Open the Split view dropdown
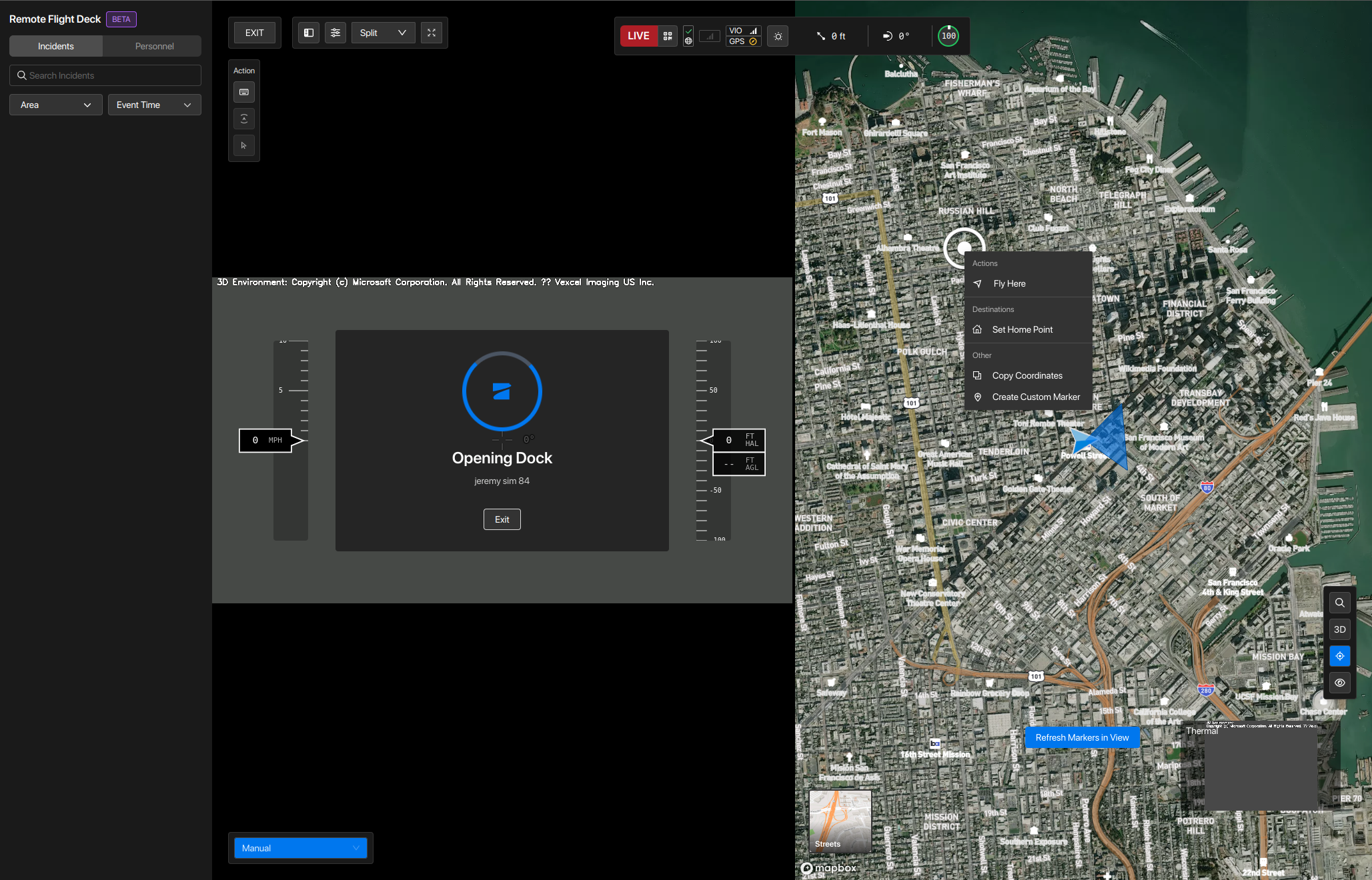This screenshot has width=1372, height=880. [383, 33]
